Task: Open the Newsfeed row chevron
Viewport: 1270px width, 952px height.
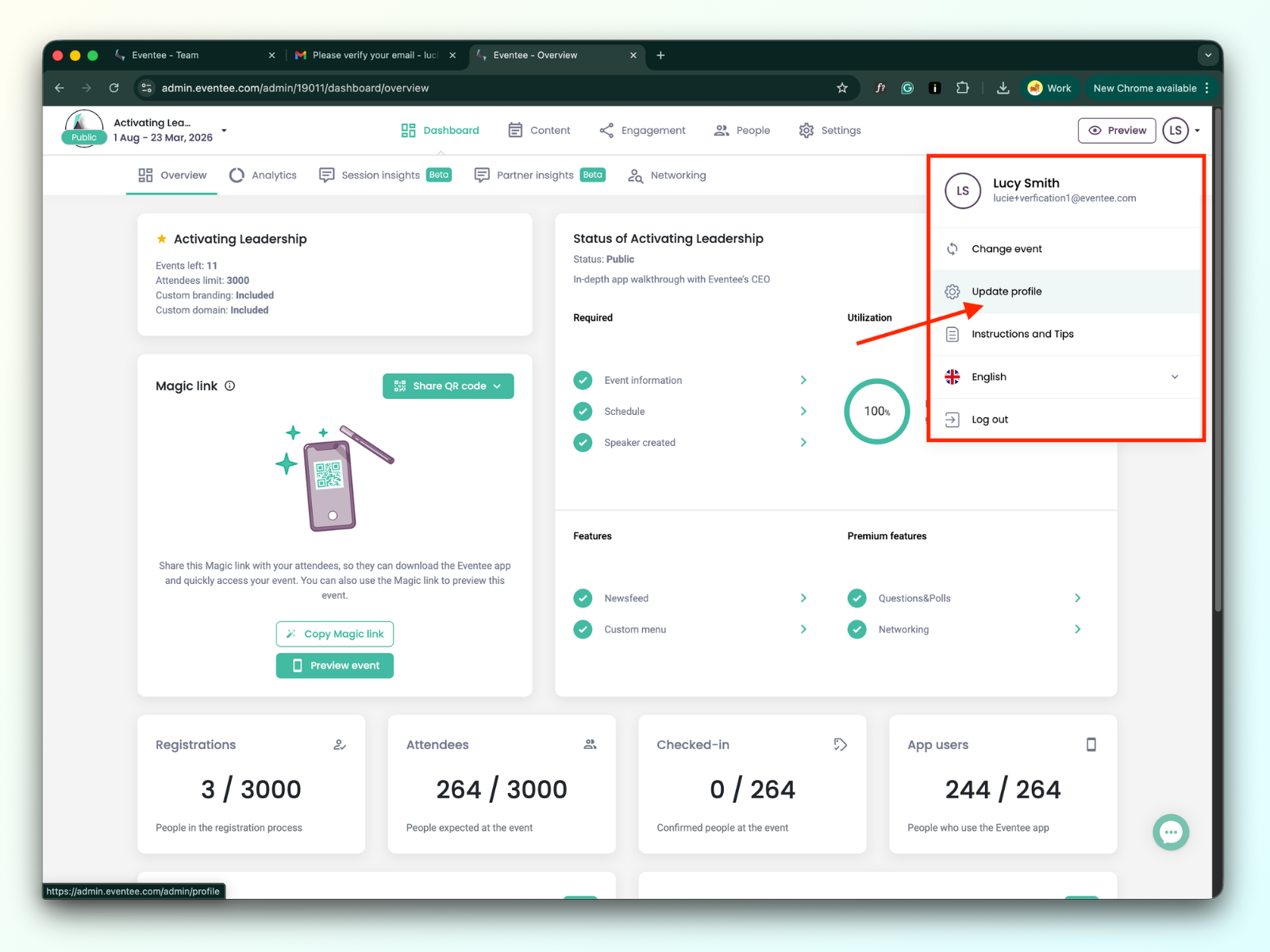Action: click(803, 598)
